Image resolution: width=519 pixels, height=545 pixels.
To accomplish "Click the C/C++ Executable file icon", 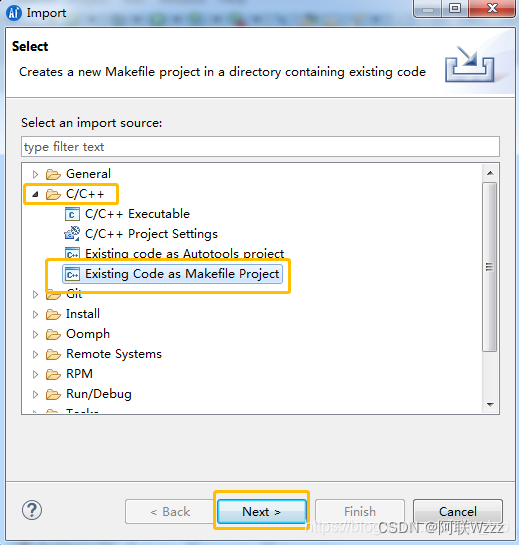I will tap(72, 214).
